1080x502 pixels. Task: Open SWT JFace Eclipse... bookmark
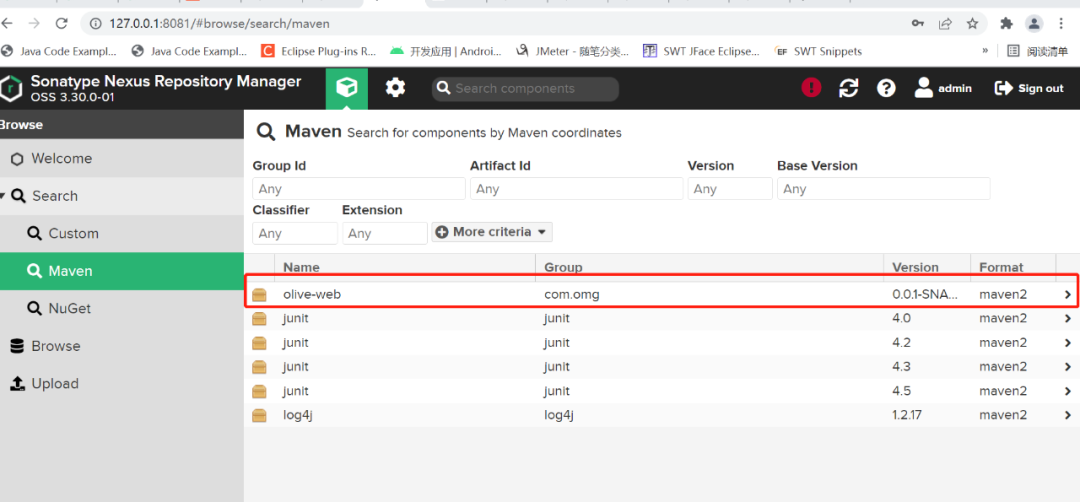pos(701,51)
